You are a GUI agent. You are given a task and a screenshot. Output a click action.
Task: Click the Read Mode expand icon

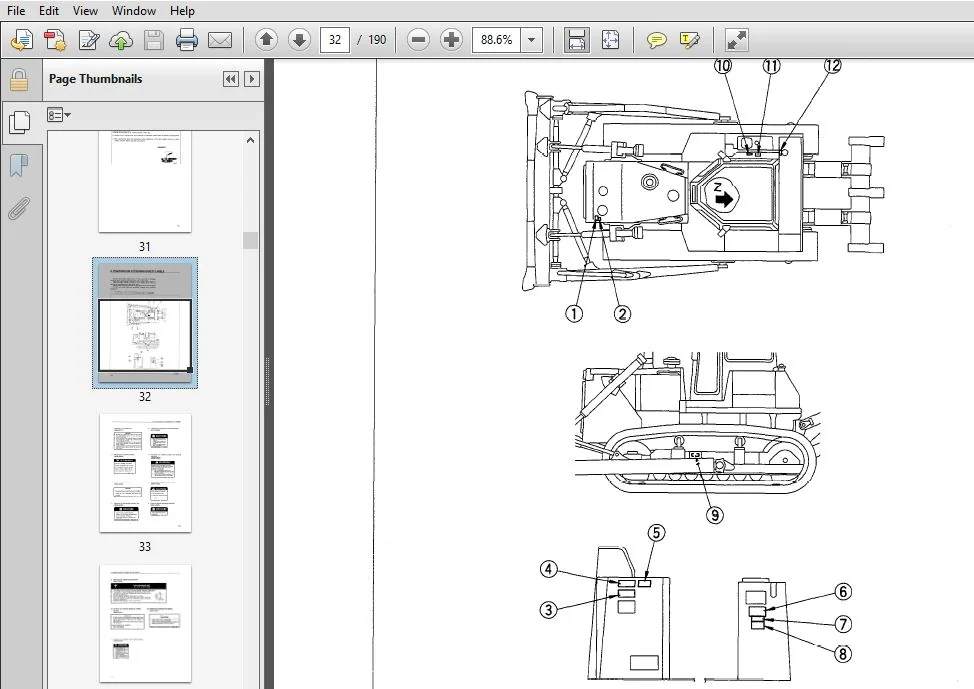737,40
